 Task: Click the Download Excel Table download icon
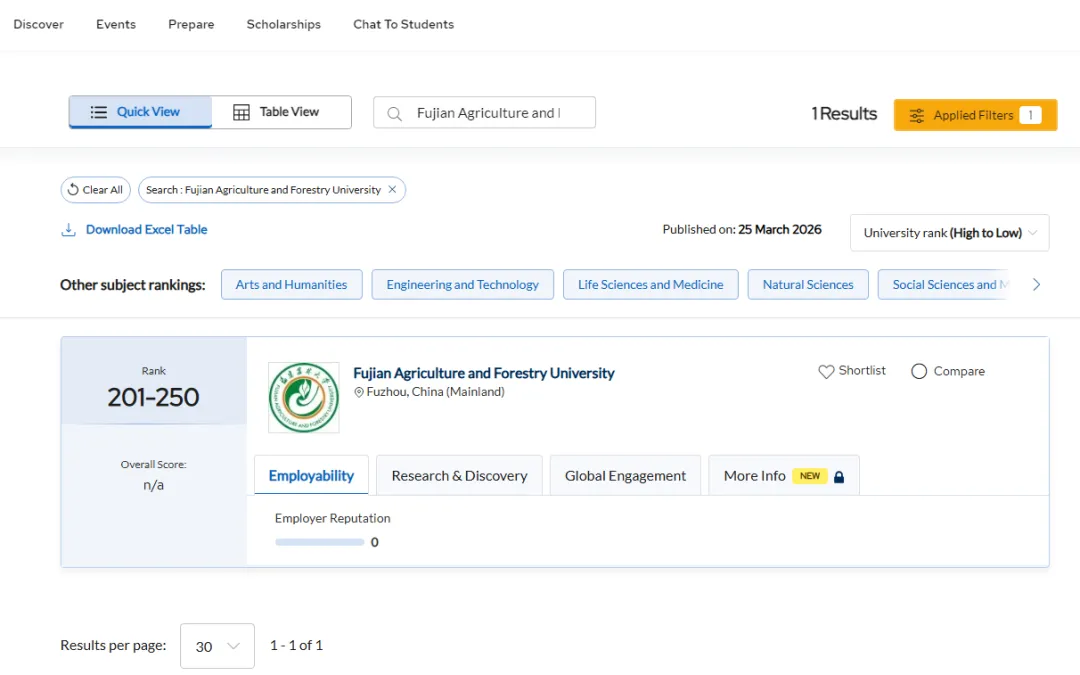pyautogui.click(x=68, y=229)
